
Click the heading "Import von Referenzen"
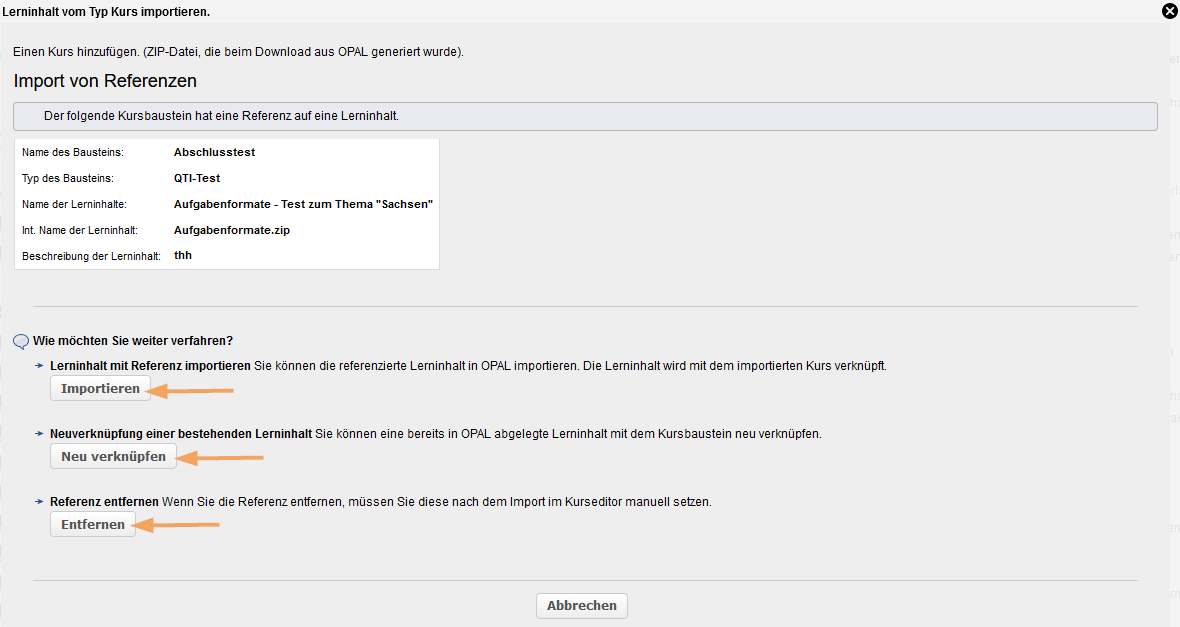tap(104, 81)
